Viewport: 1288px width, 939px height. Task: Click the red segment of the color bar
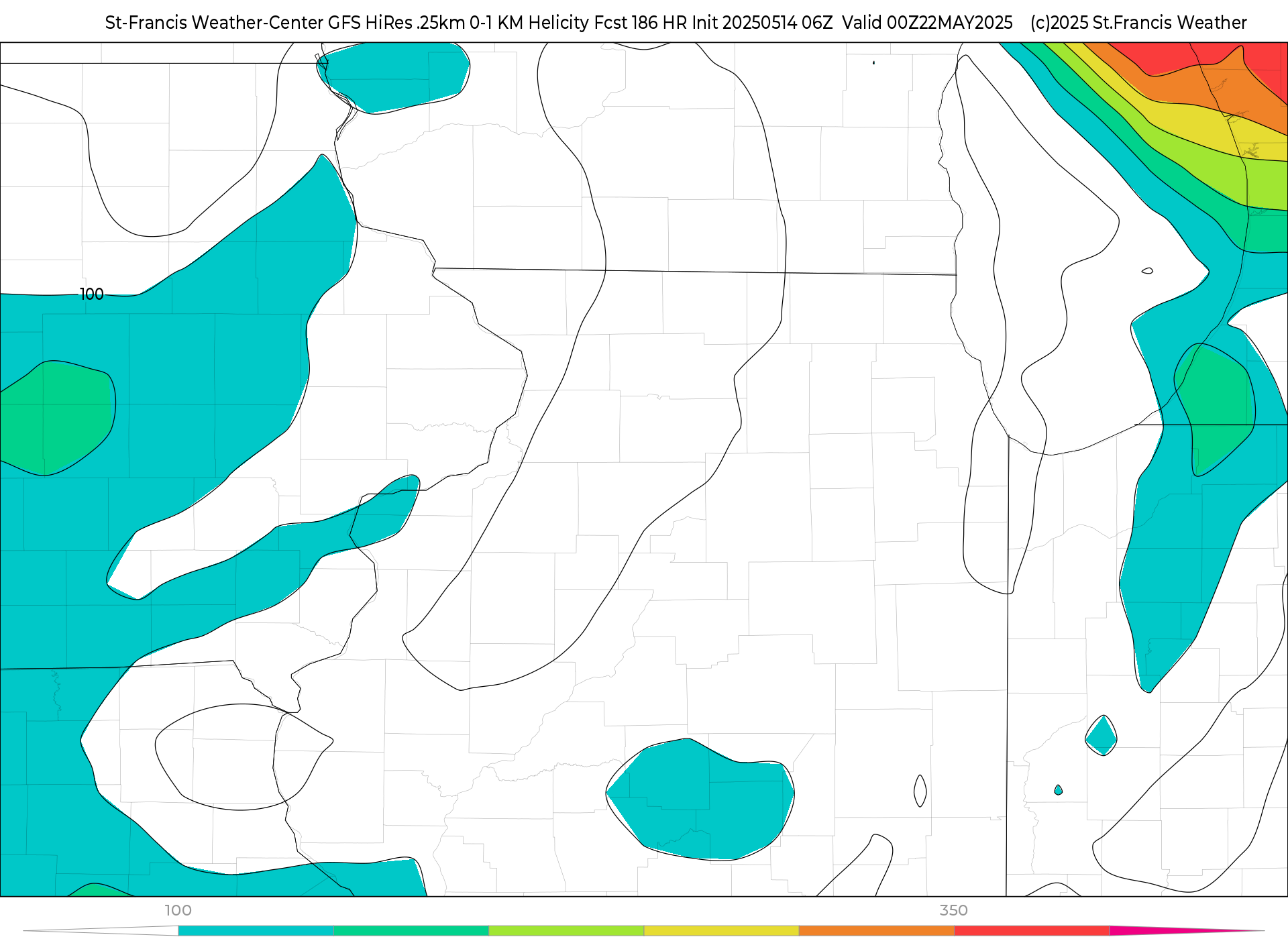click(x=1032, y=931)
